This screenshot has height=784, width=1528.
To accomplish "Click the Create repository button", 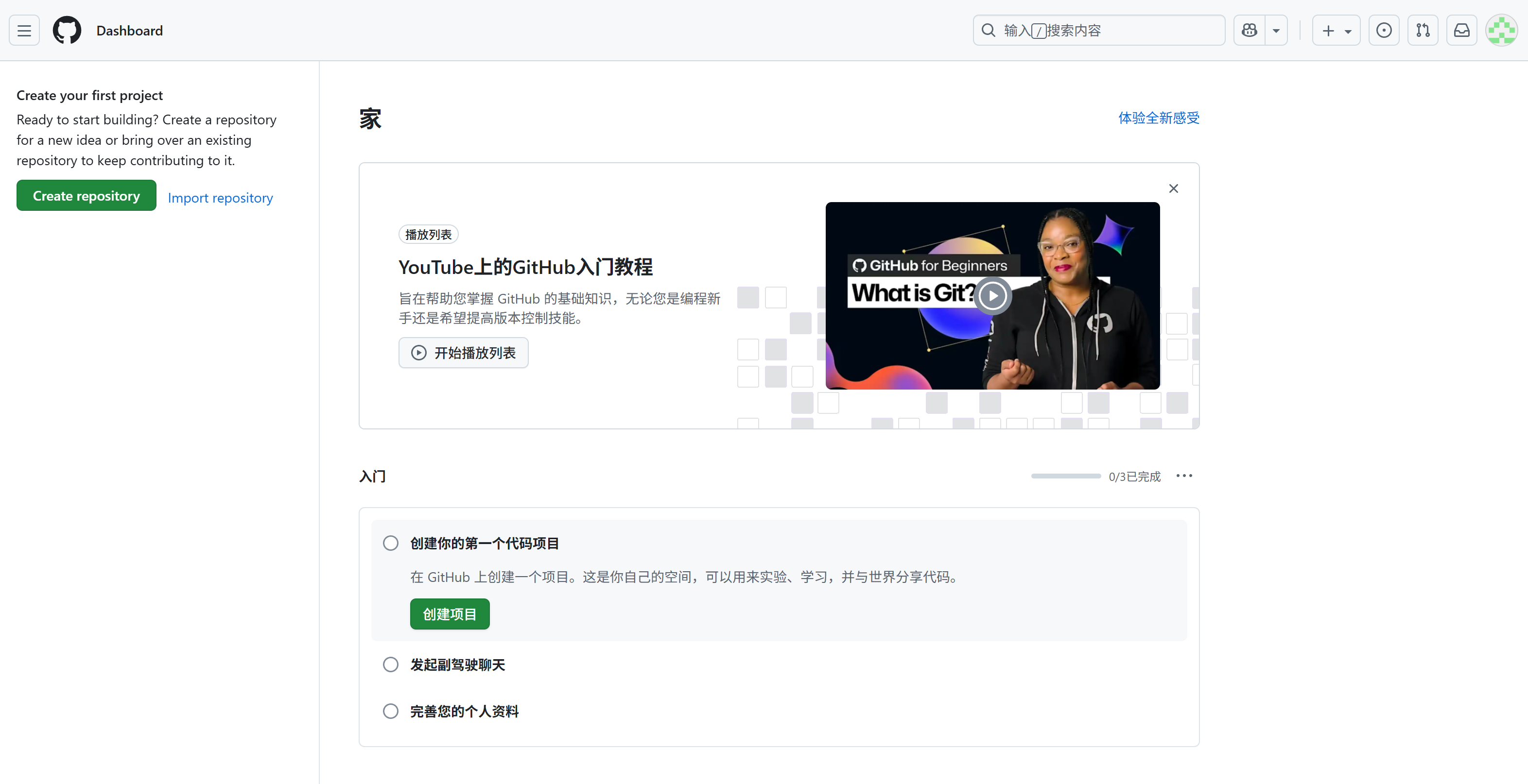I will pyautogui.click(x=87, y=196).
